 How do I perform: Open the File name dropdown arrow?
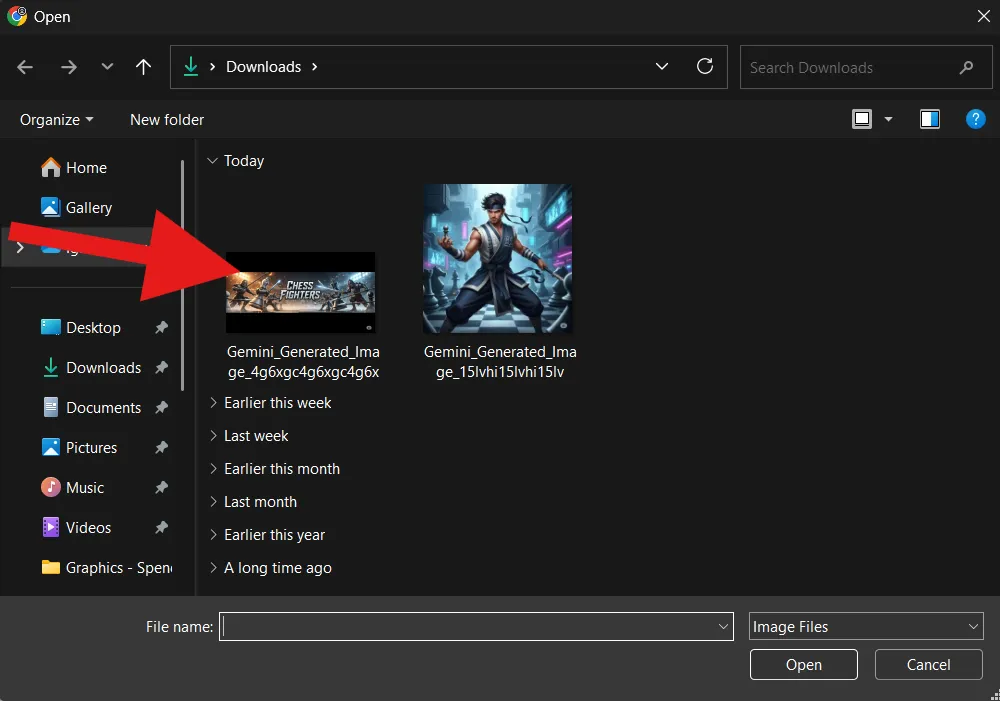723,626
